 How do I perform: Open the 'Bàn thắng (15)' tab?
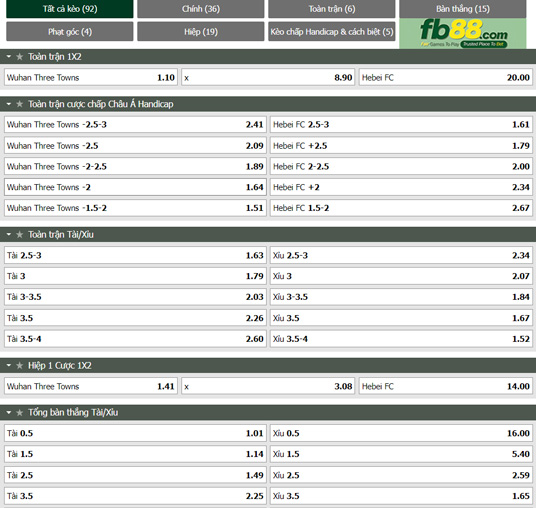click(463, 9)
